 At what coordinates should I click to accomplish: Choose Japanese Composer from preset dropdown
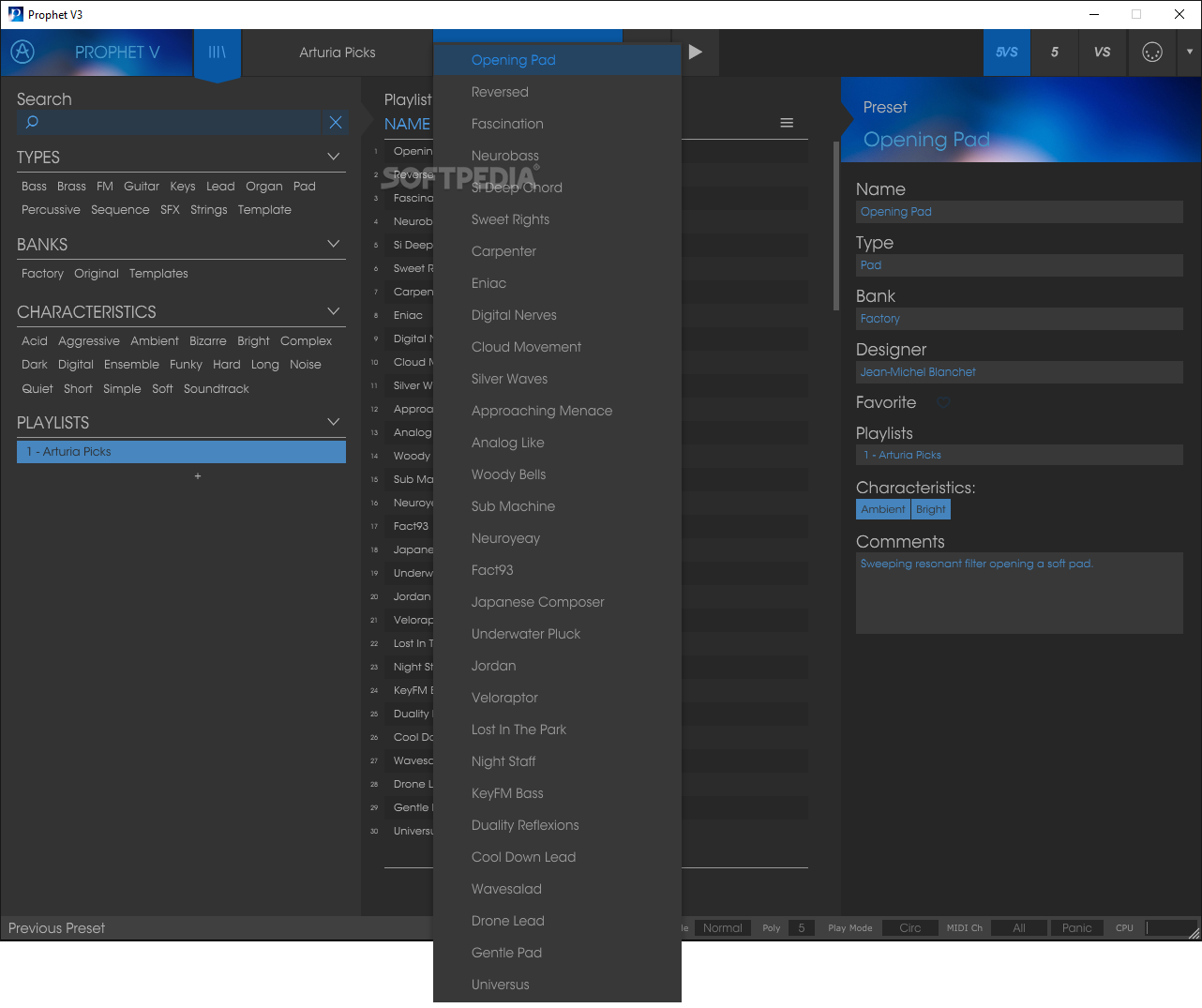[x=557, y=602]
